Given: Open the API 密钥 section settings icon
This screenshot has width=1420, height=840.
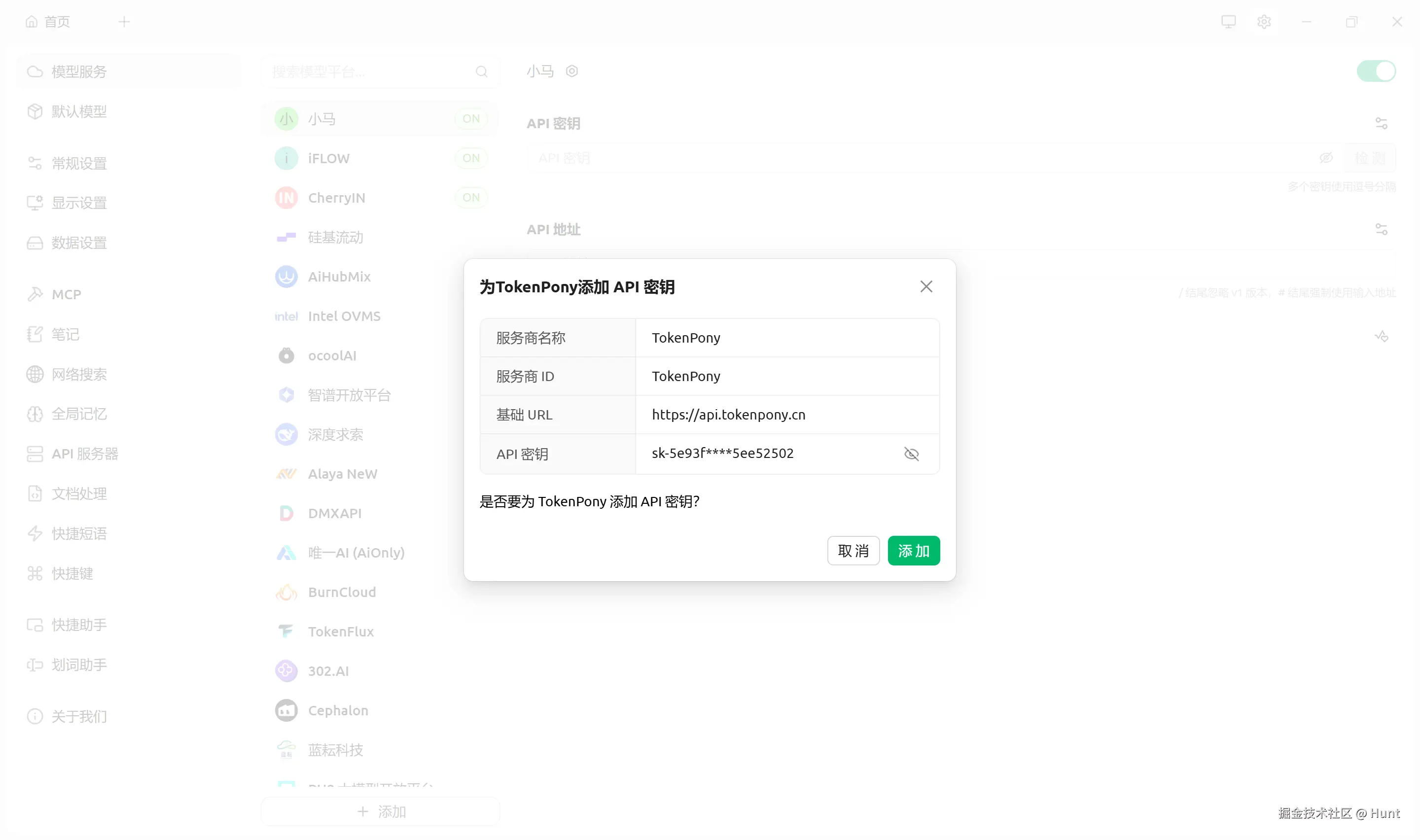Looking at the screenshot, I should click(x=1381, y=123).
